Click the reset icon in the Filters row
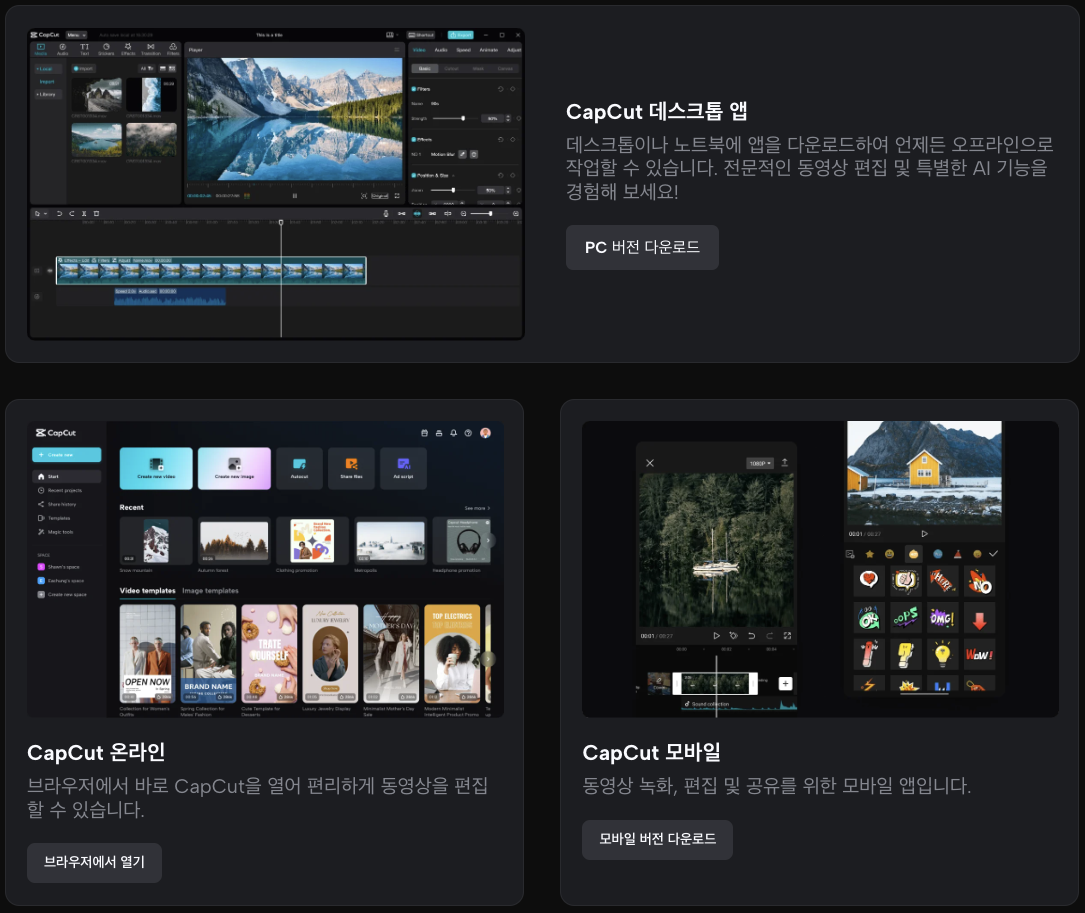Image resolution: width=1085 pixels, height=913 pixels. 501,89
